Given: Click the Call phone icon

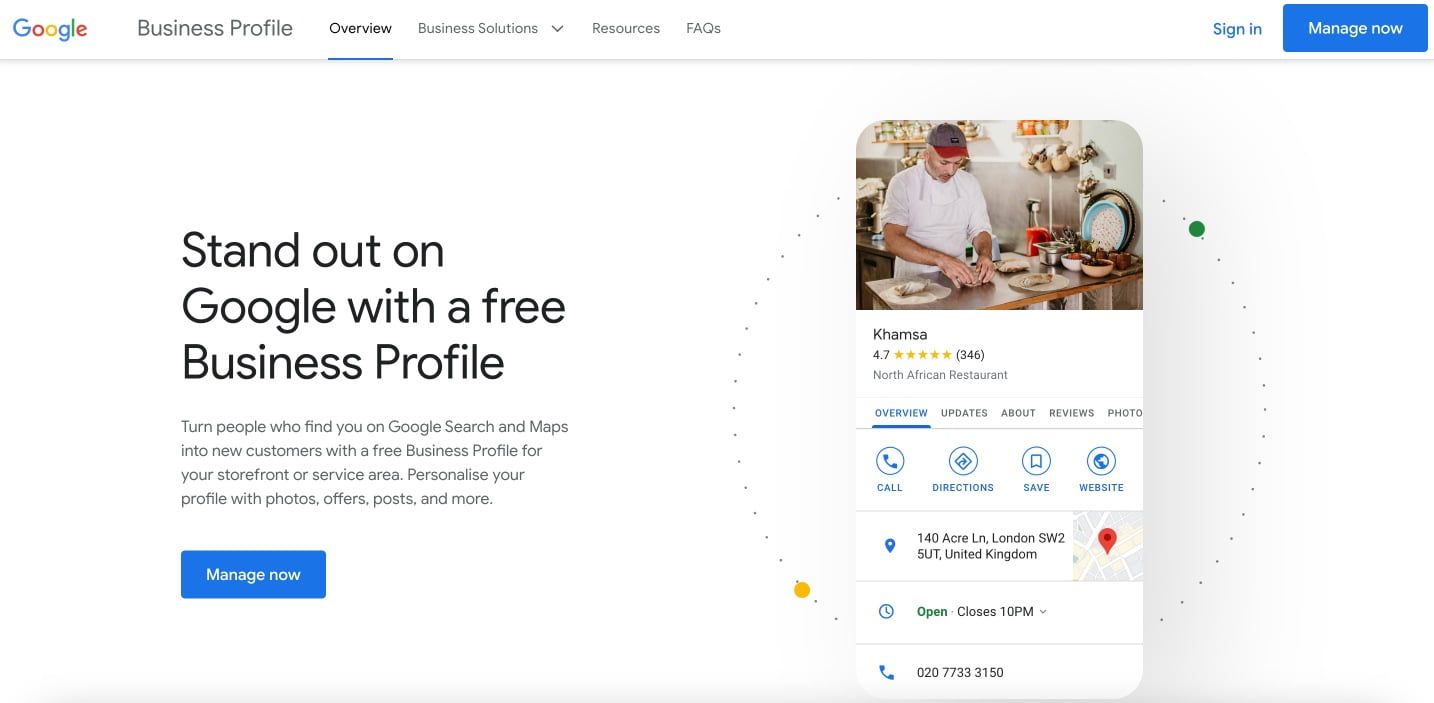Looking at the screenshot, I should 889,462.
